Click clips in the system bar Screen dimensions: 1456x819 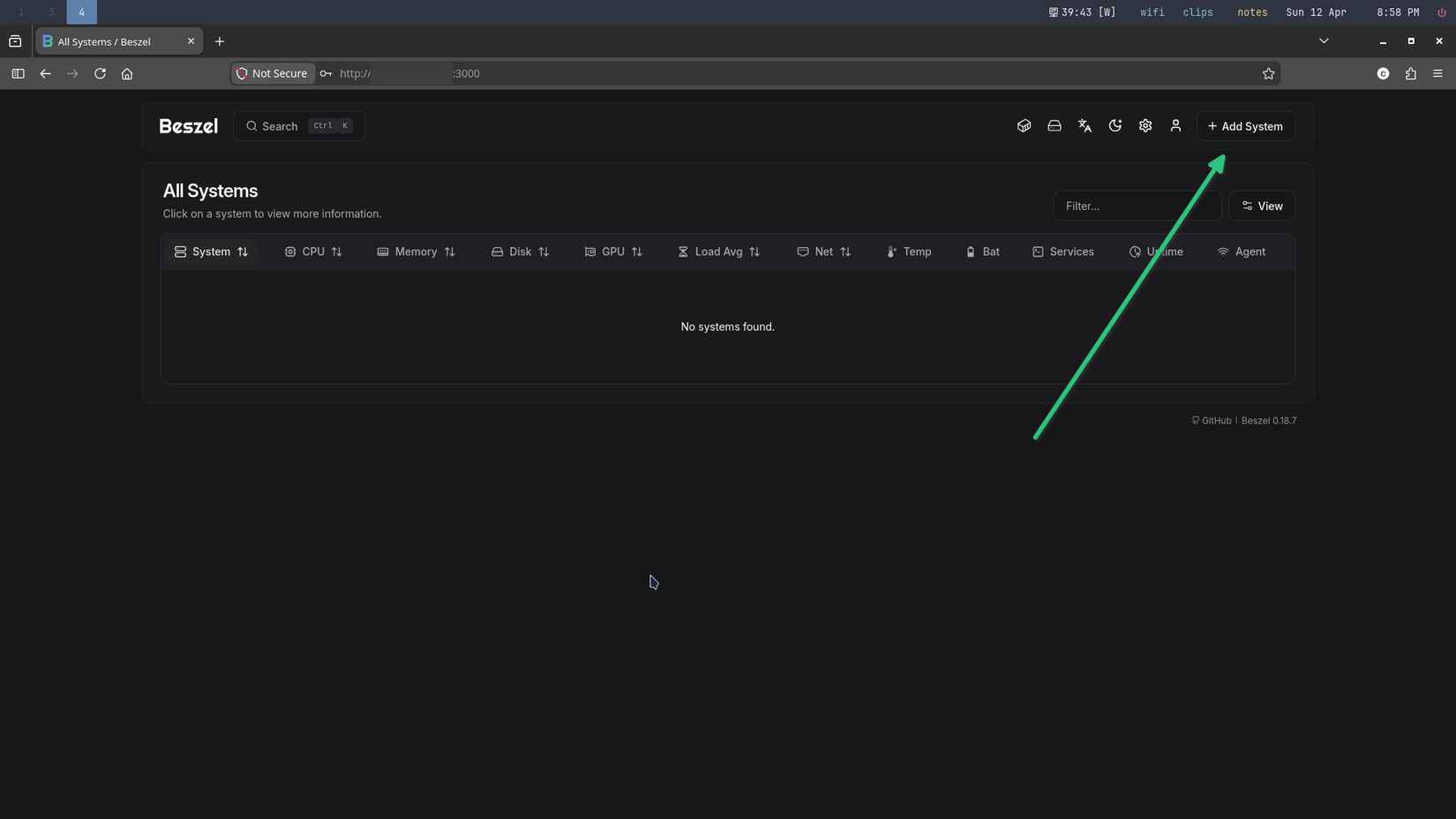click(x=1197, y=12)
